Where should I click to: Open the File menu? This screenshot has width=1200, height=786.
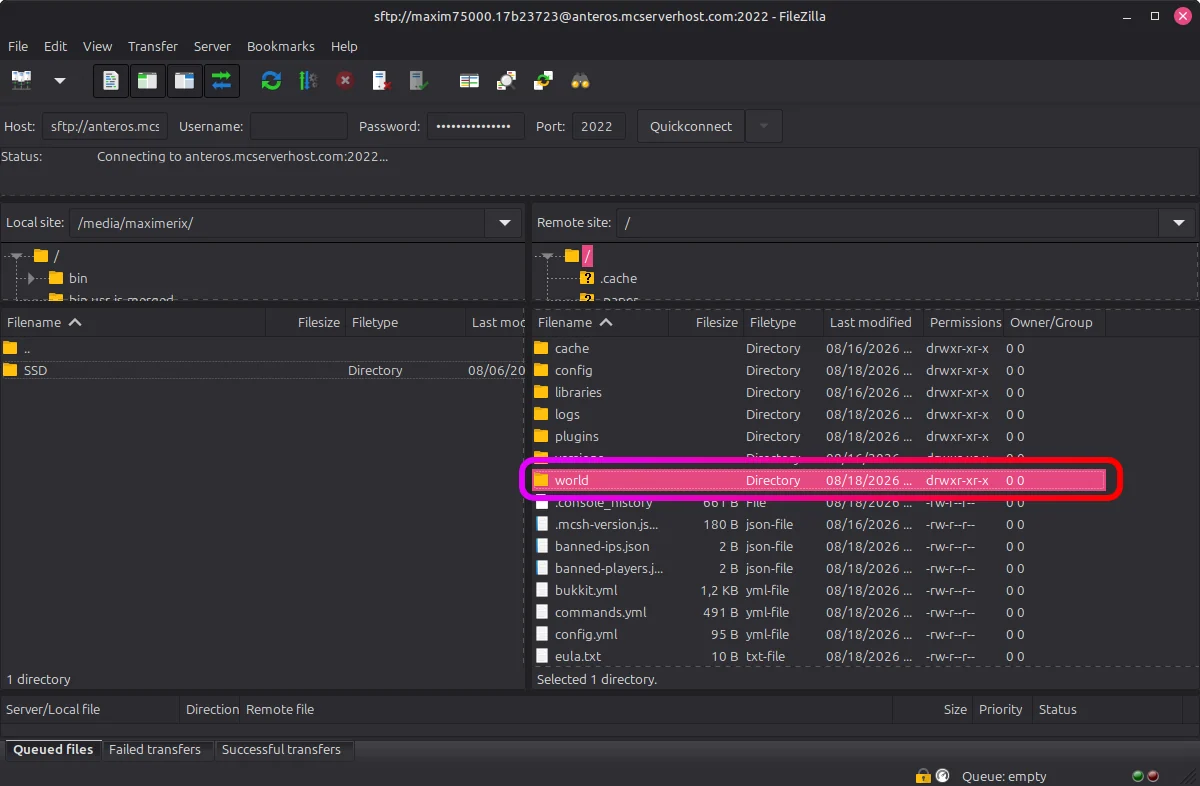tap(18, 46)
